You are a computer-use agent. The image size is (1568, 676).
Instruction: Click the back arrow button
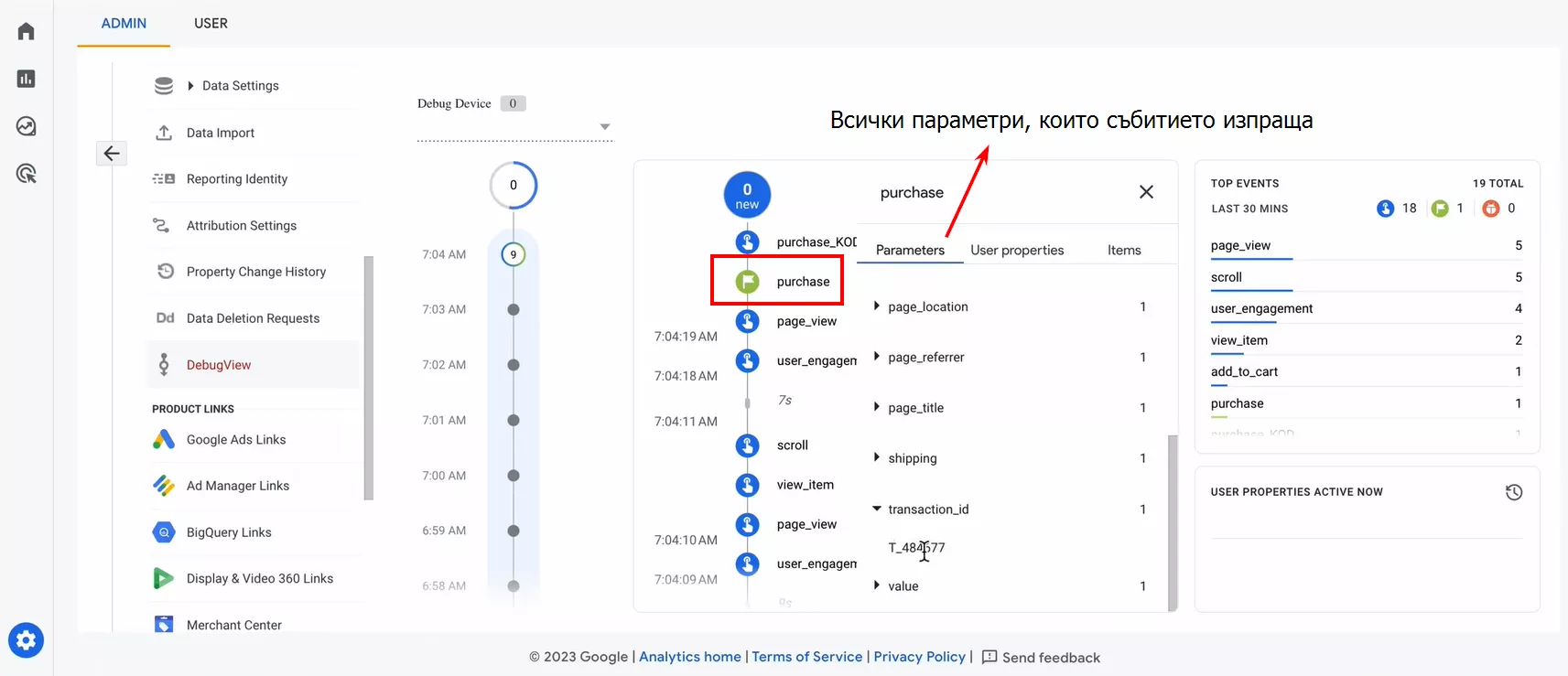click(x=112, y=153)
